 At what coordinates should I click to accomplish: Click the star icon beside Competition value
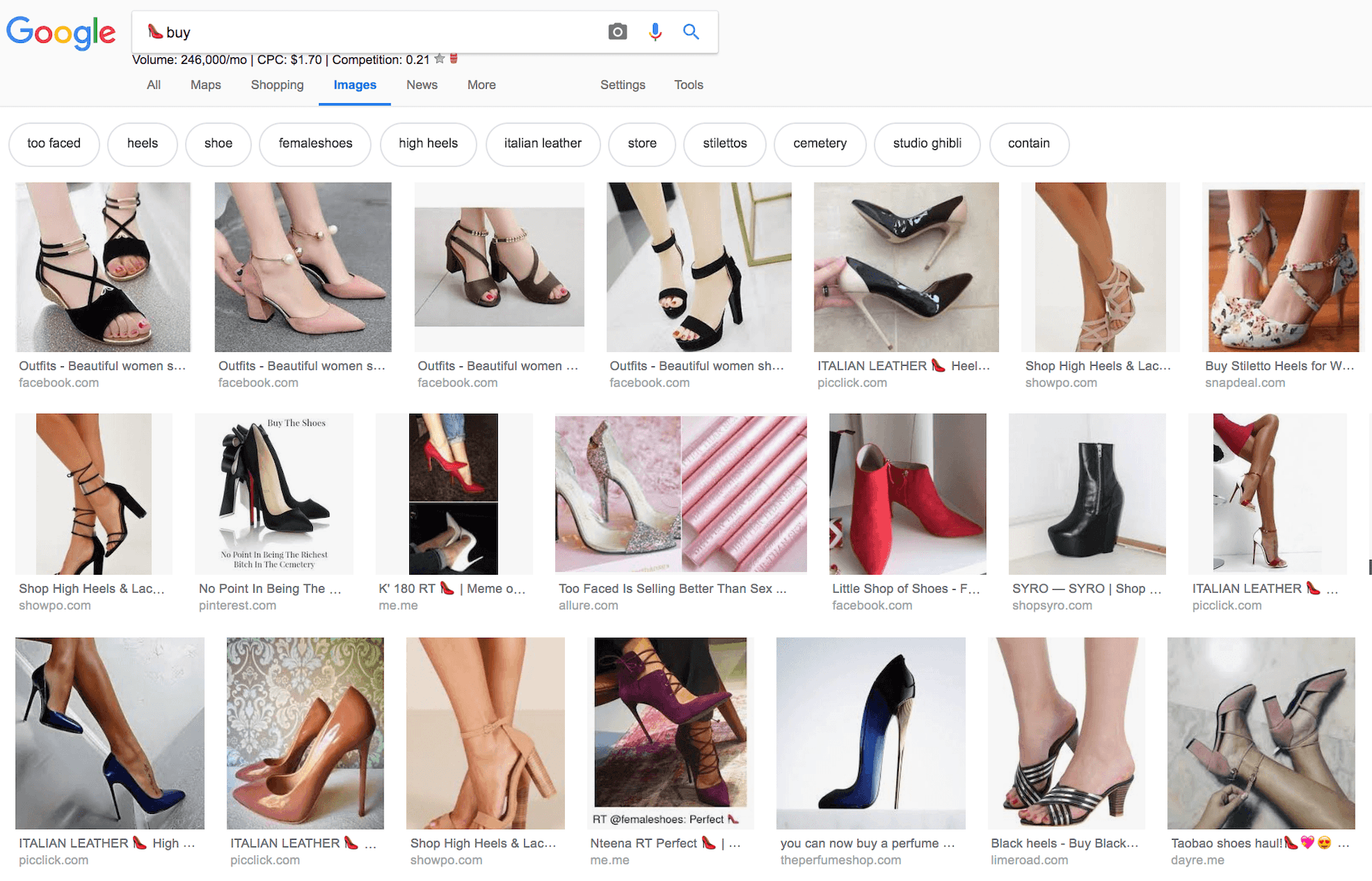(440, 59)
